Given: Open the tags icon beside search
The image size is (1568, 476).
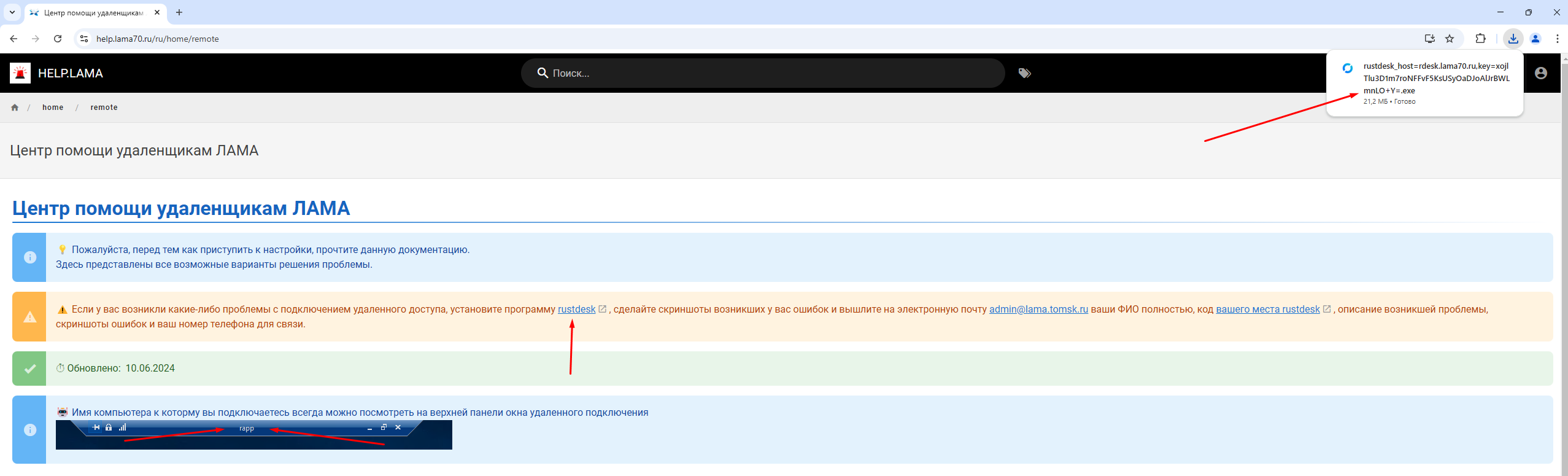Looking at the screenshot, I should click(x=1024, y=73).
